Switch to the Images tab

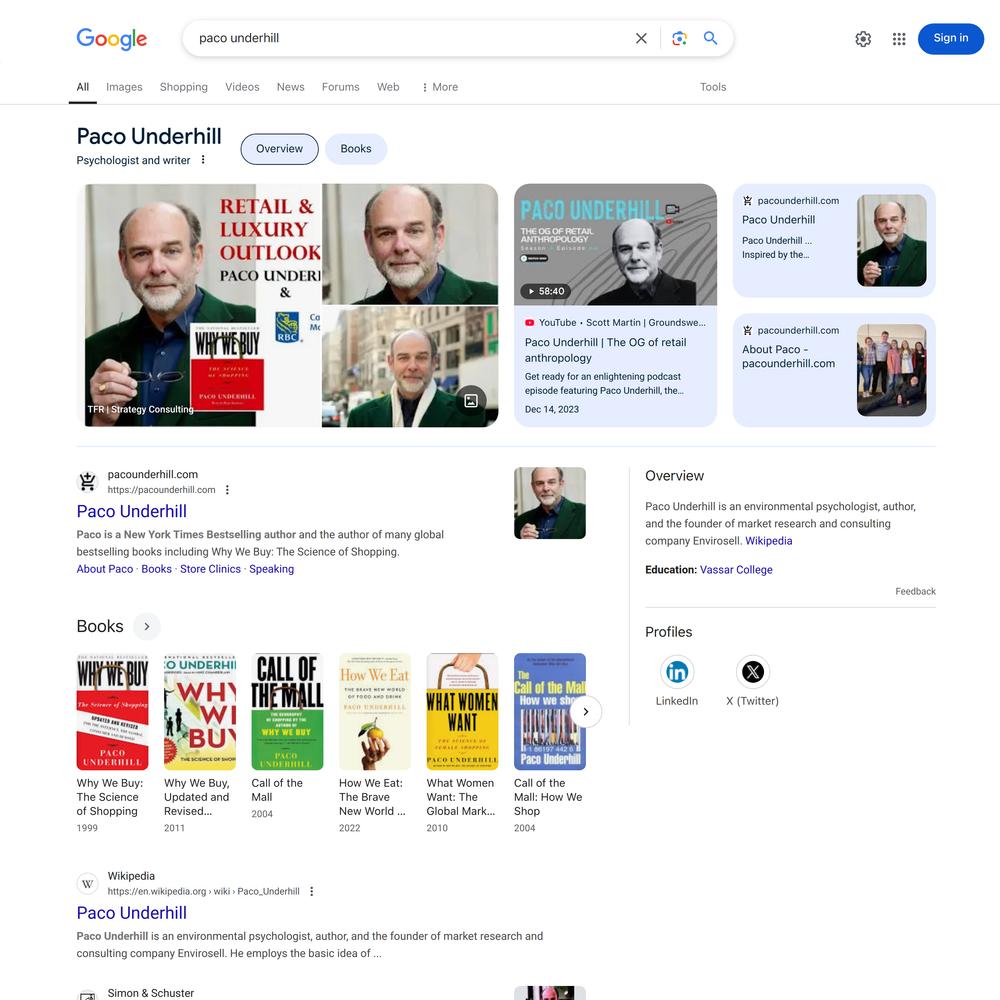tap(124, 87)
